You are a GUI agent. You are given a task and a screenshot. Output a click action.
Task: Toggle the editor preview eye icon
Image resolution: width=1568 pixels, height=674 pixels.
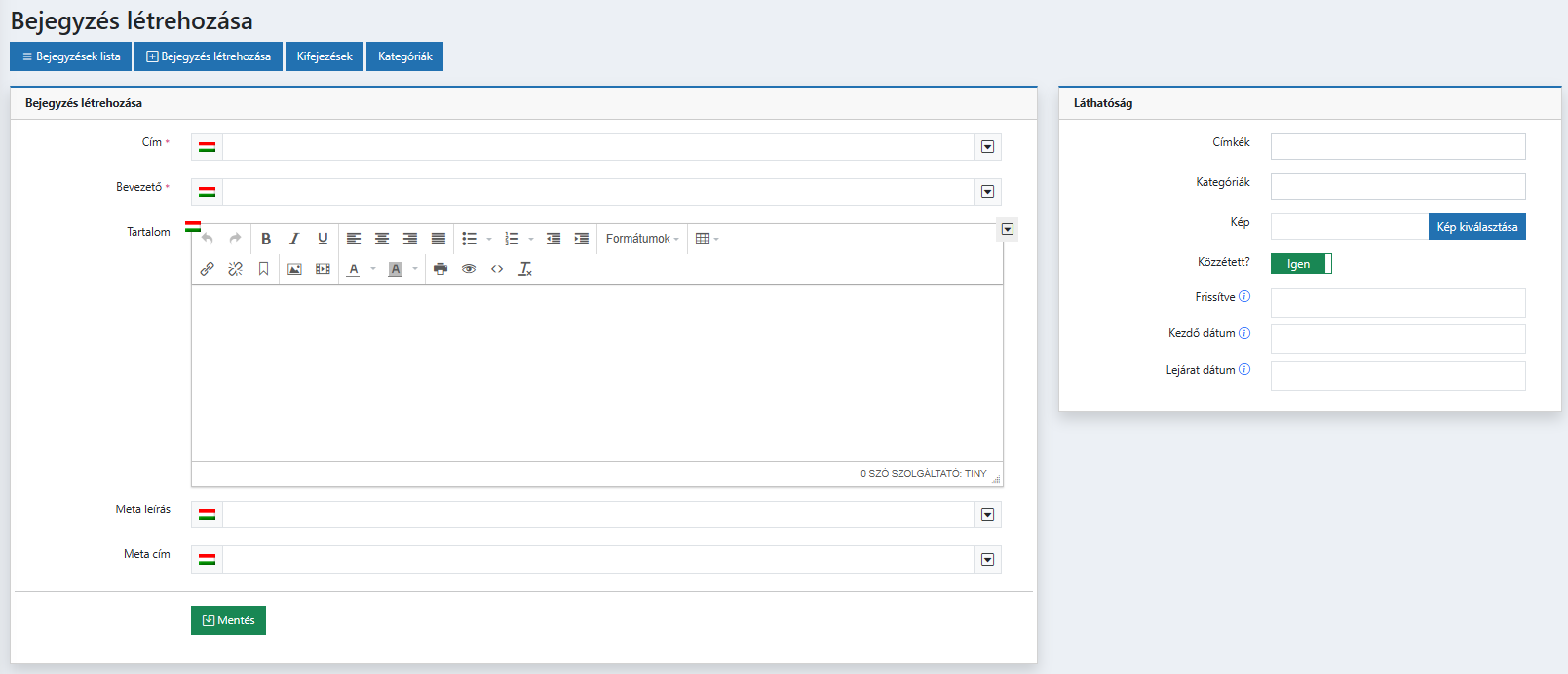(x=469, y=269)
